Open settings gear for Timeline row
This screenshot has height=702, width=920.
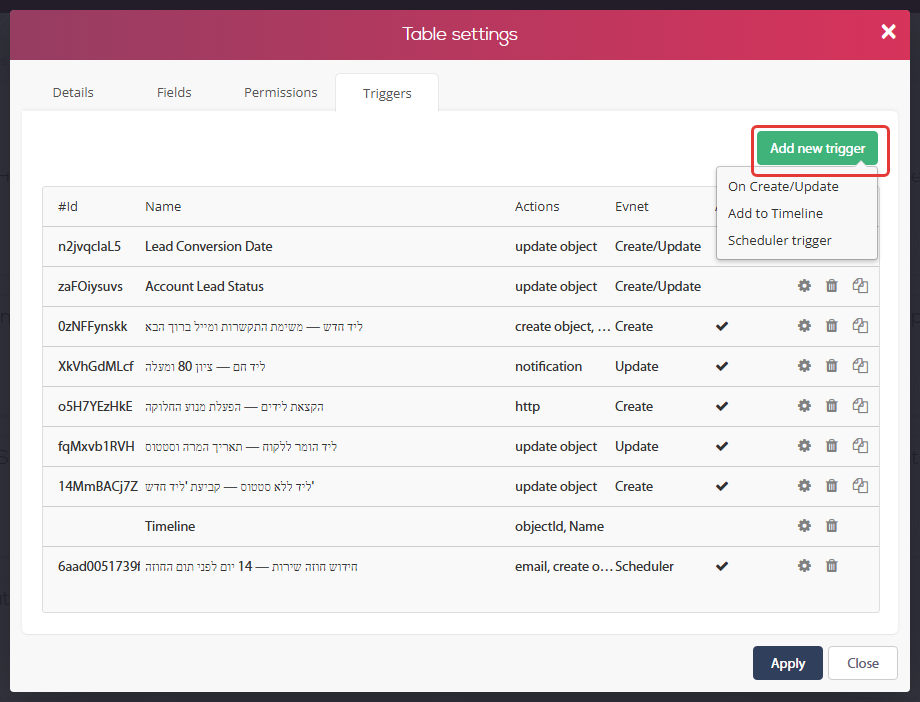click(804, 525)
